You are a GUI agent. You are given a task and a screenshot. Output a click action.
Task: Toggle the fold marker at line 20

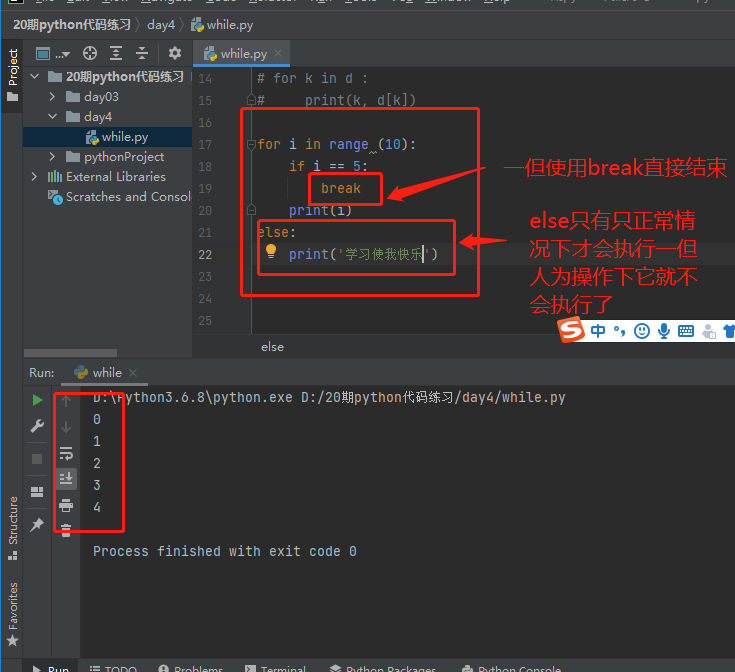251,209
